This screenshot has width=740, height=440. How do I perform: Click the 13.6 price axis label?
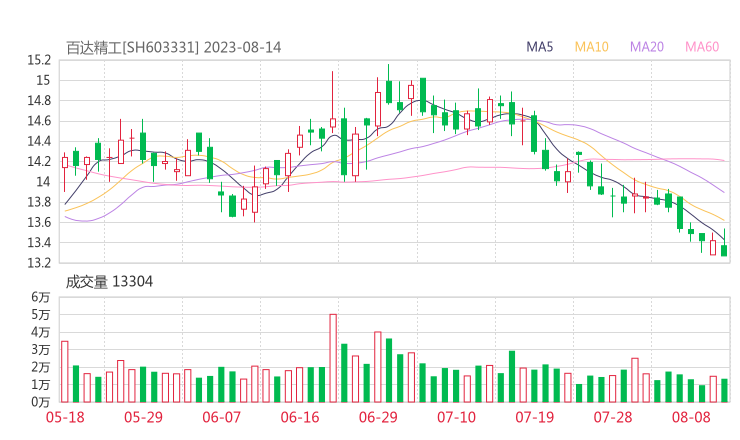[x=39, y=222]
